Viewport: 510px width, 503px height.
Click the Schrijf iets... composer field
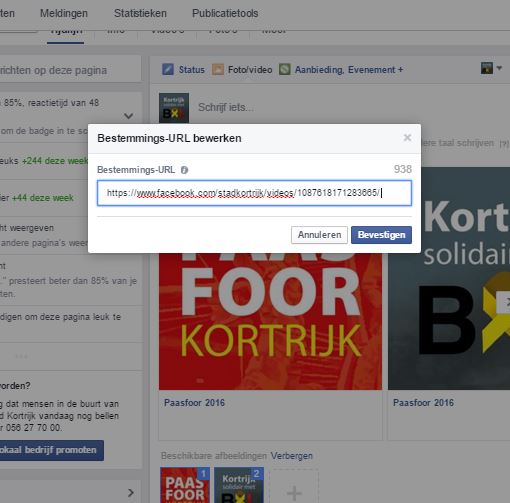pyautogui.click(x=226, y=107)
